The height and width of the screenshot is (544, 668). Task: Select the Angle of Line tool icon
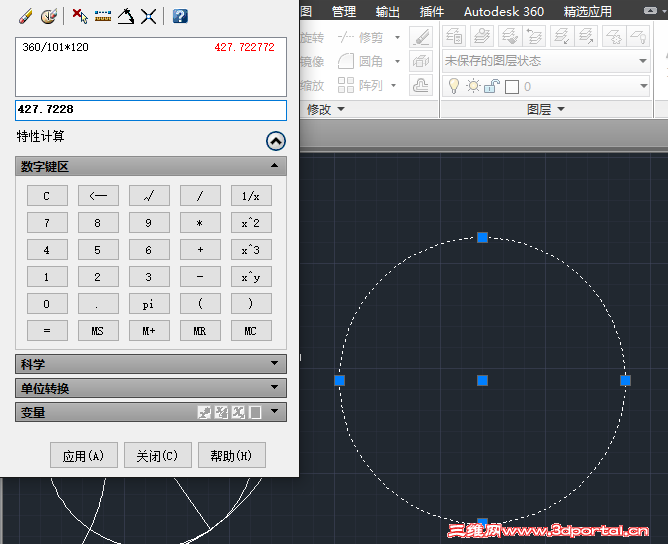(126, 17)
